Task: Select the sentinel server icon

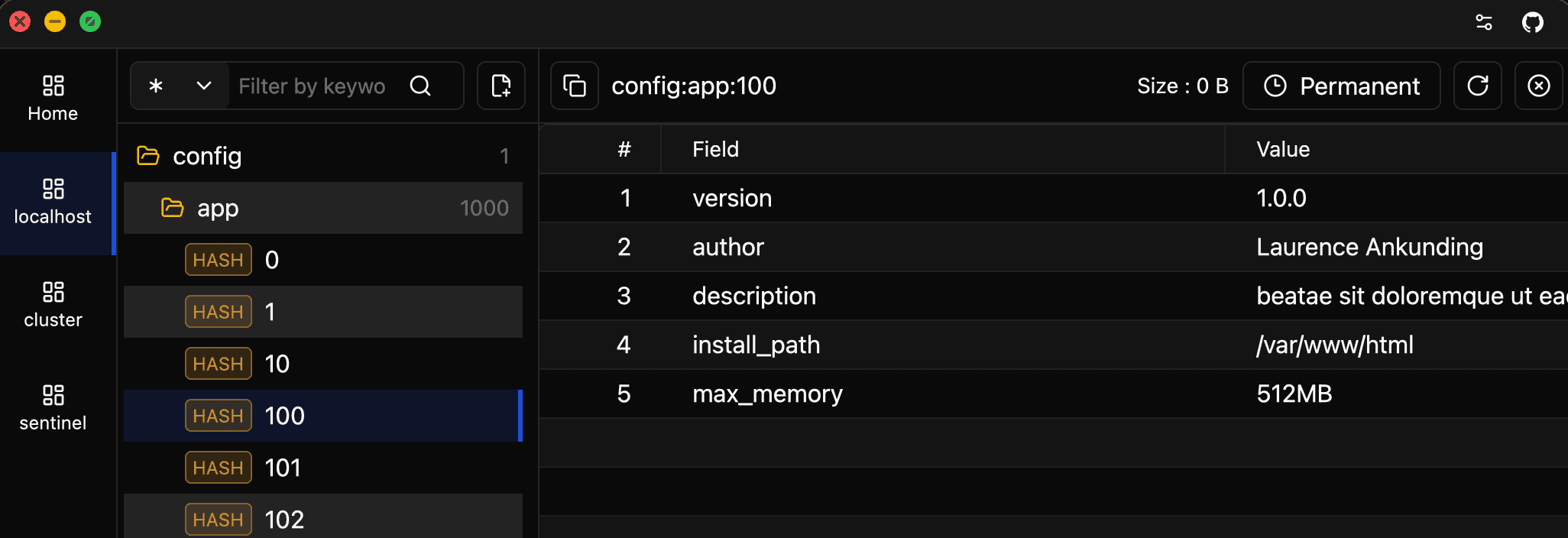Action: 52,405
